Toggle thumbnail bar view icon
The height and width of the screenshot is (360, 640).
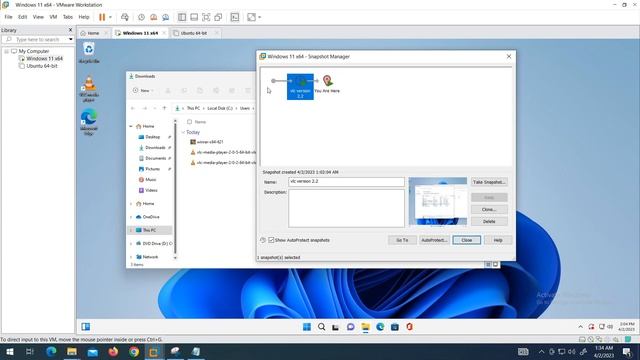point(194,17)
